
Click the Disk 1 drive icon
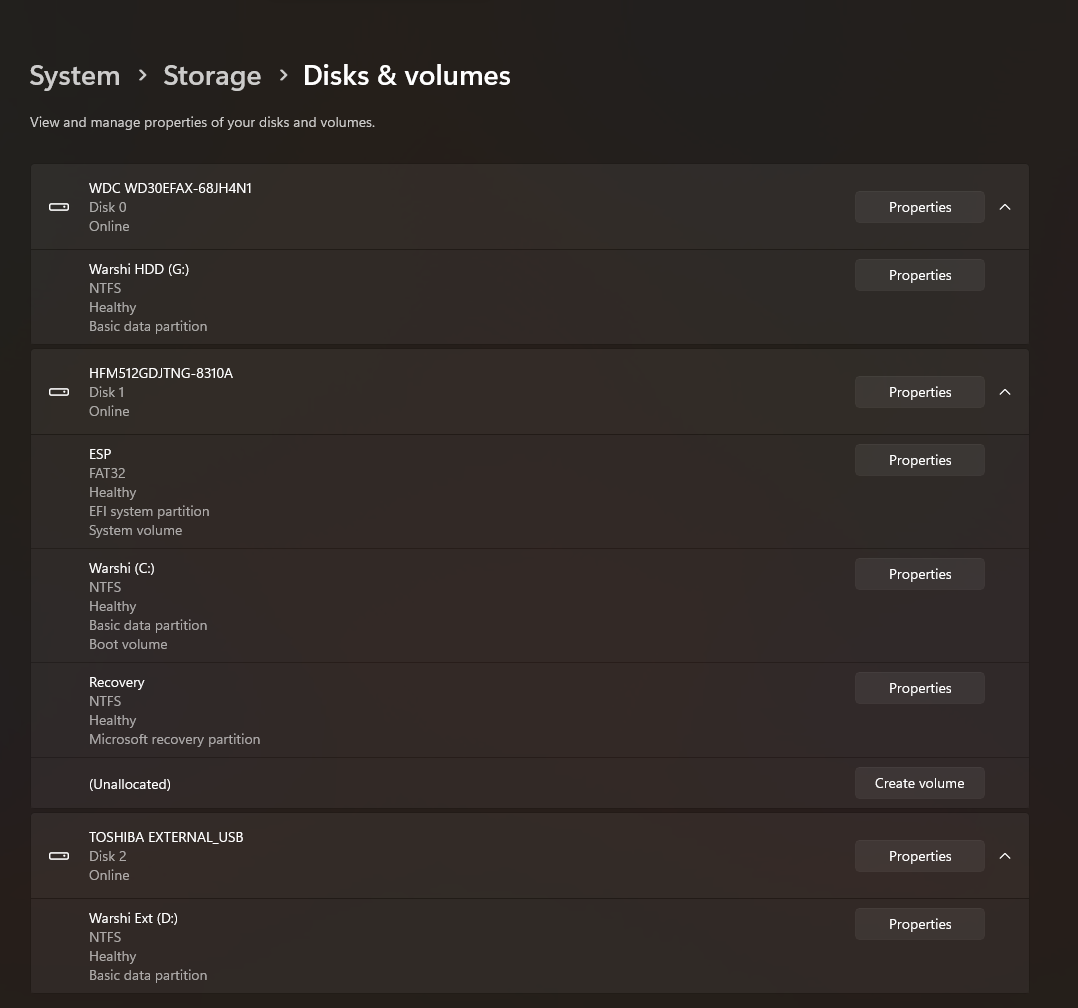tap(59, 392)
